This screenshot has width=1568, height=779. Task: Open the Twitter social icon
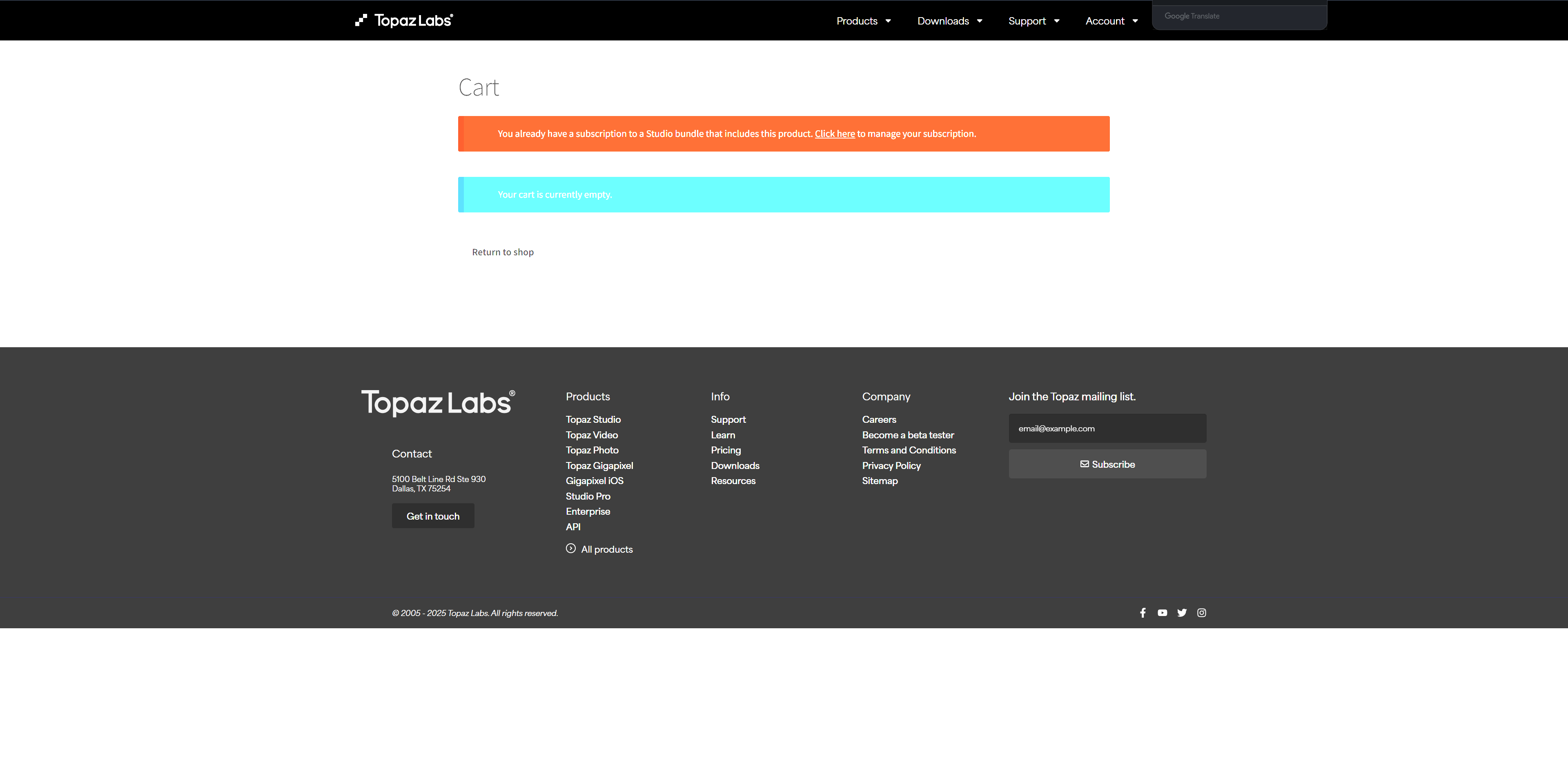[1181, 613]
